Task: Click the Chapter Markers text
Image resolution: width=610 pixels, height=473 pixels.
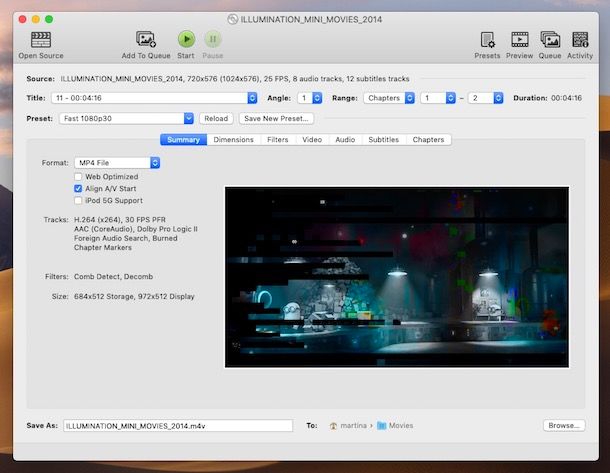Action: (x=103, y=248)
